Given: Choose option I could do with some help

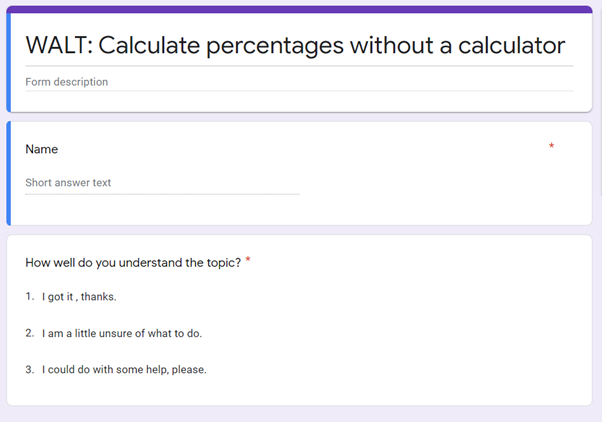Looking at the screenshot, I should (124, 369).
